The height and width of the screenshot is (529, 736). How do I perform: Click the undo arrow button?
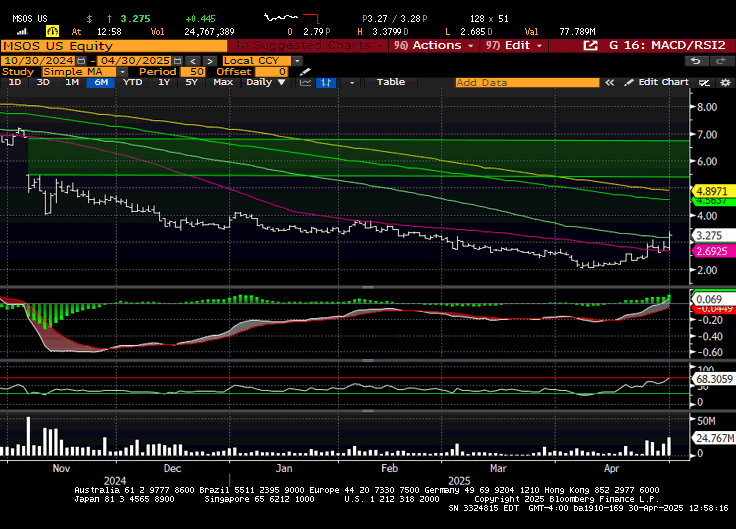click(696, 61)
